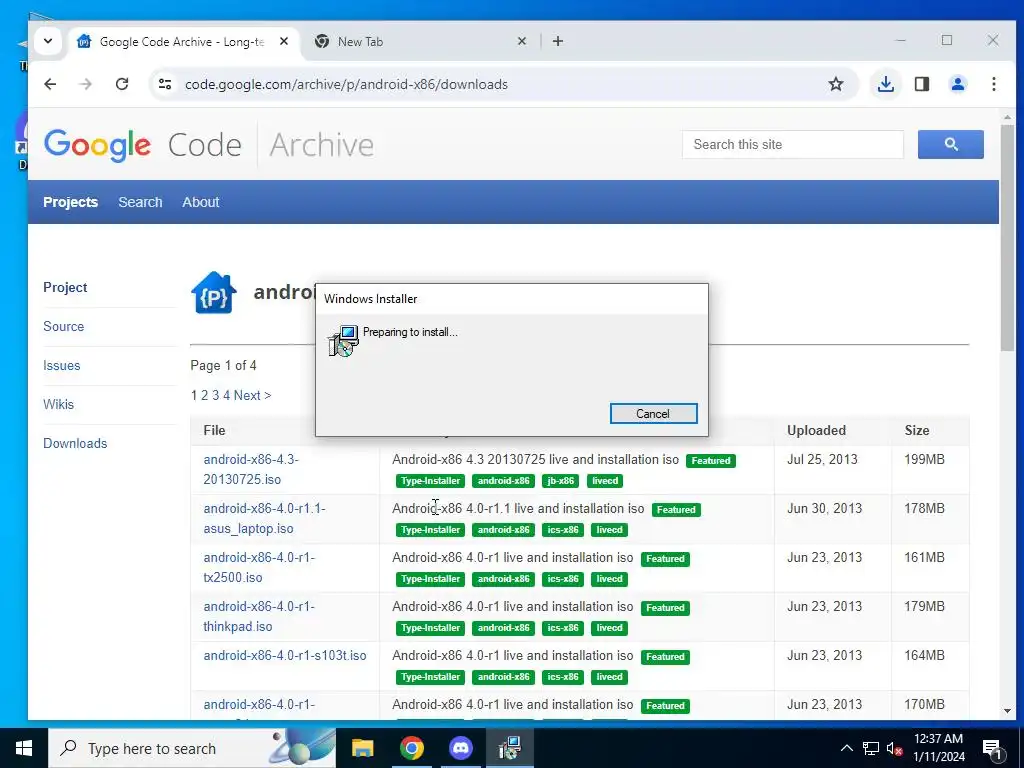1024x768 pixels.
Task: Open Downloads in the sidebar
Action: click(75, 443)
